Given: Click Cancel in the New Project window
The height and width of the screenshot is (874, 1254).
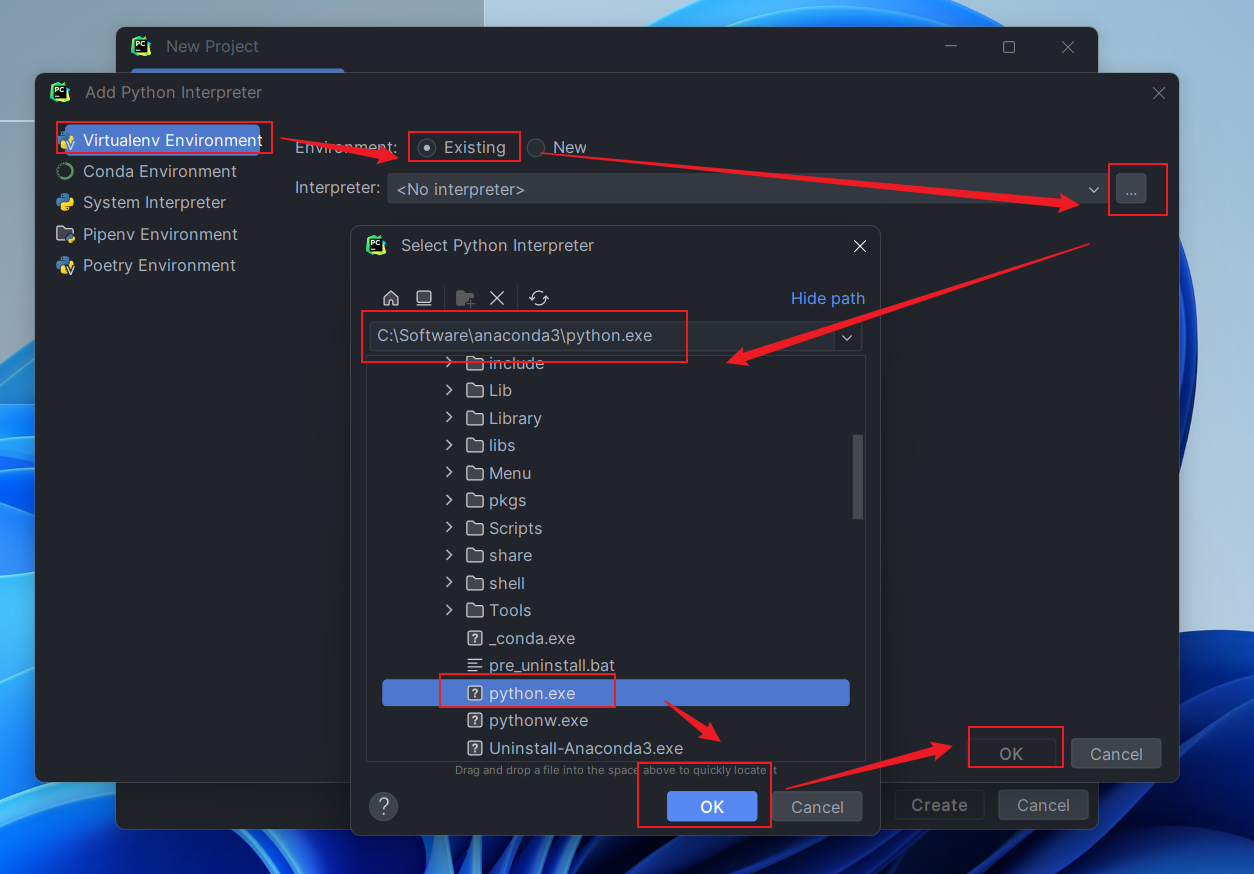Looking at the screenshot, I should pos(1043,805).
